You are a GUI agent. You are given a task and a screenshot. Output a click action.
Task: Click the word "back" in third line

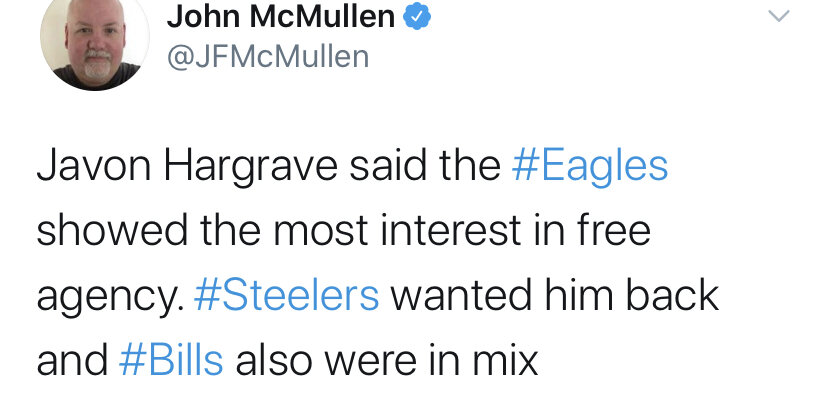(x=672, y=296)
